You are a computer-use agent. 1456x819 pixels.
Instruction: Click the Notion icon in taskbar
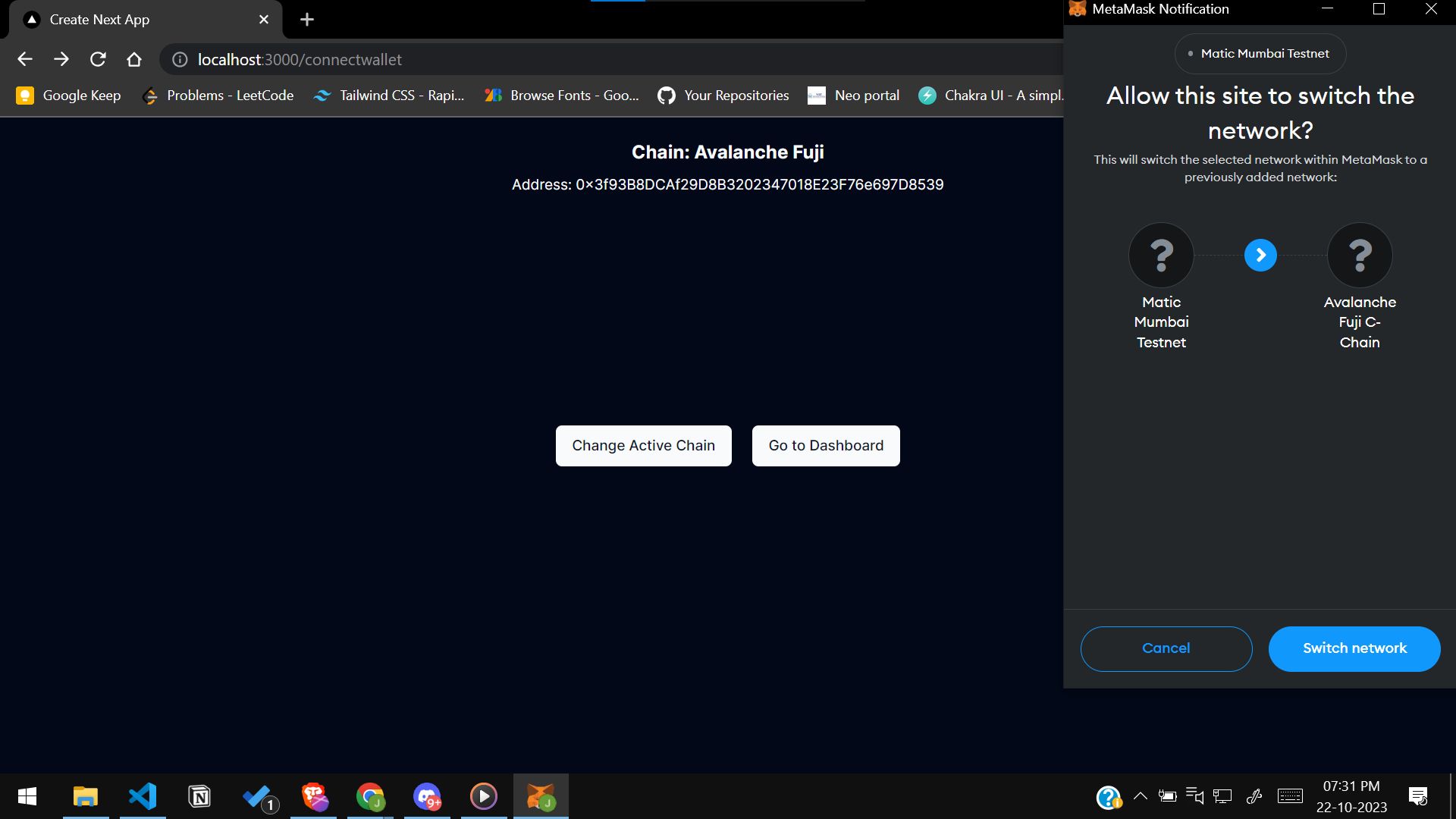[x=199, y=796]
